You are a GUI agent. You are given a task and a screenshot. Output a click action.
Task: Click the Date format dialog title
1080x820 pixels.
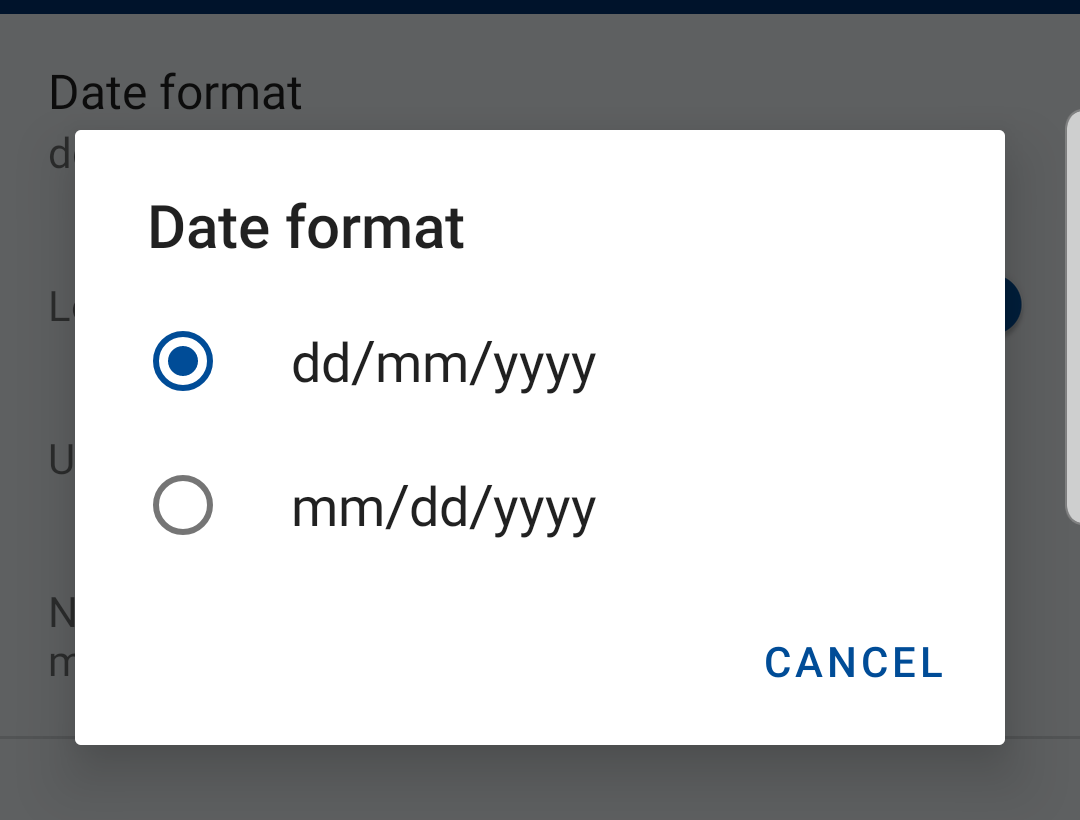point(307,227)
